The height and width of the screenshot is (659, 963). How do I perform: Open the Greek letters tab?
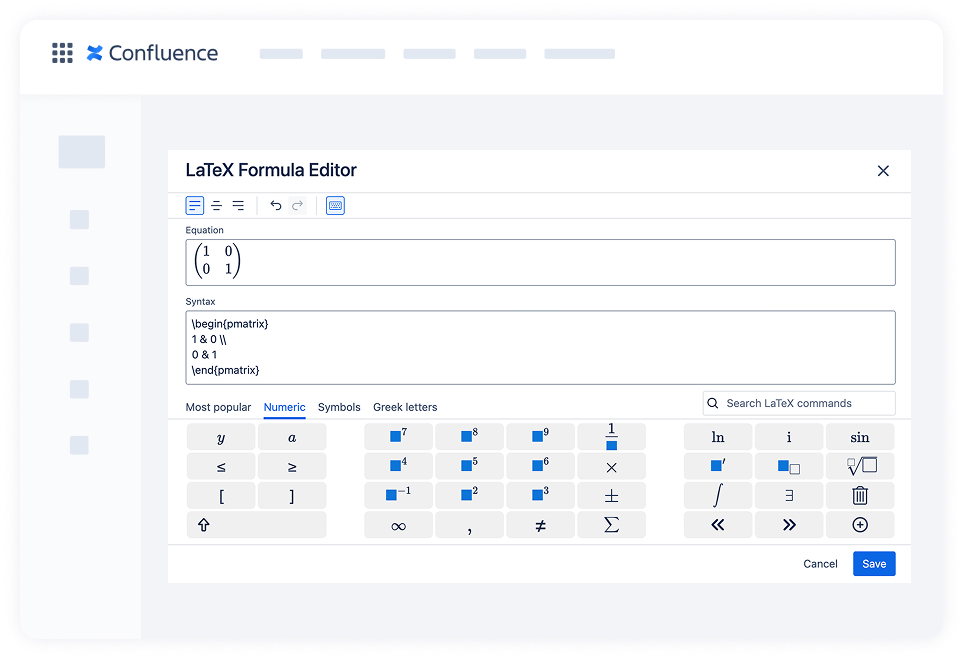coord(405,407)
